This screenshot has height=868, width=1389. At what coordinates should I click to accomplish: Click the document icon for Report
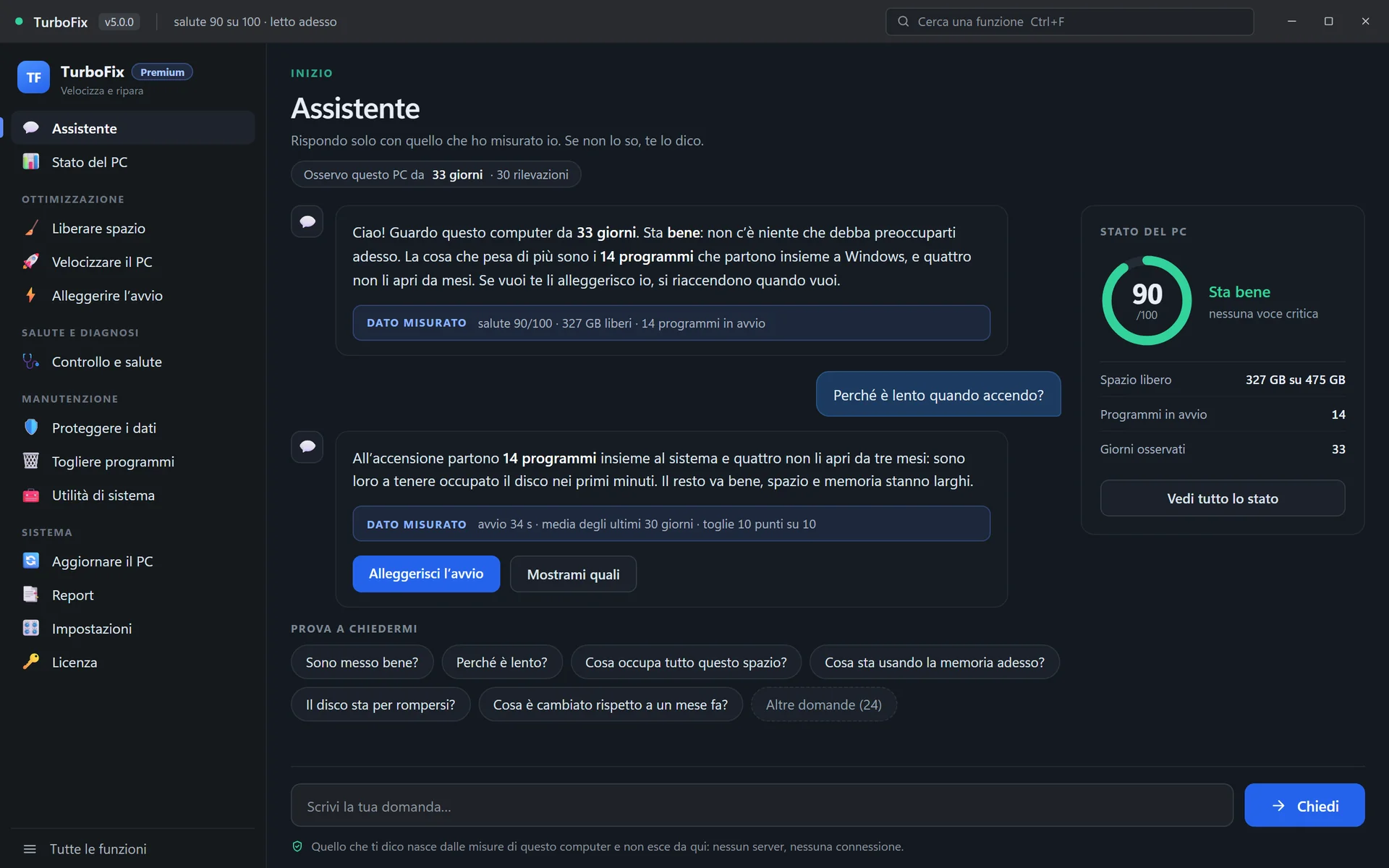click(31, 595)
